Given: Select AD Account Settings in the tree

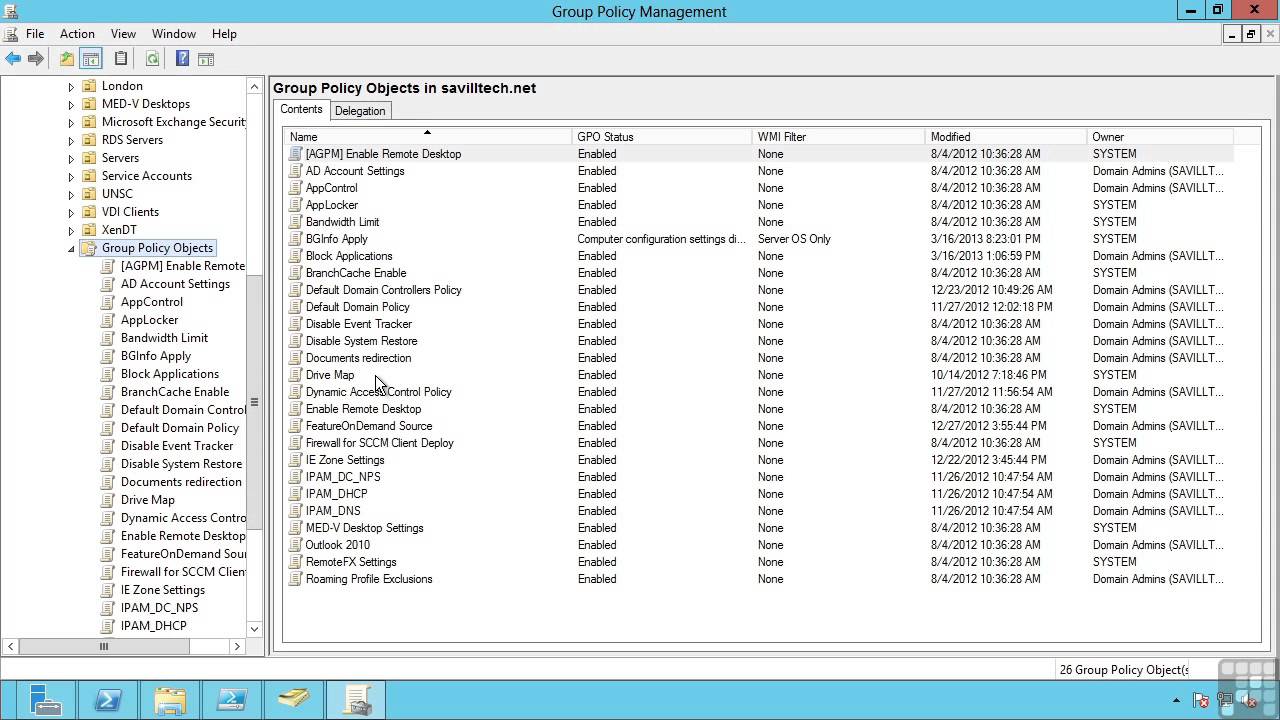Looking at the screenshot, I should (x=175, y=284).
